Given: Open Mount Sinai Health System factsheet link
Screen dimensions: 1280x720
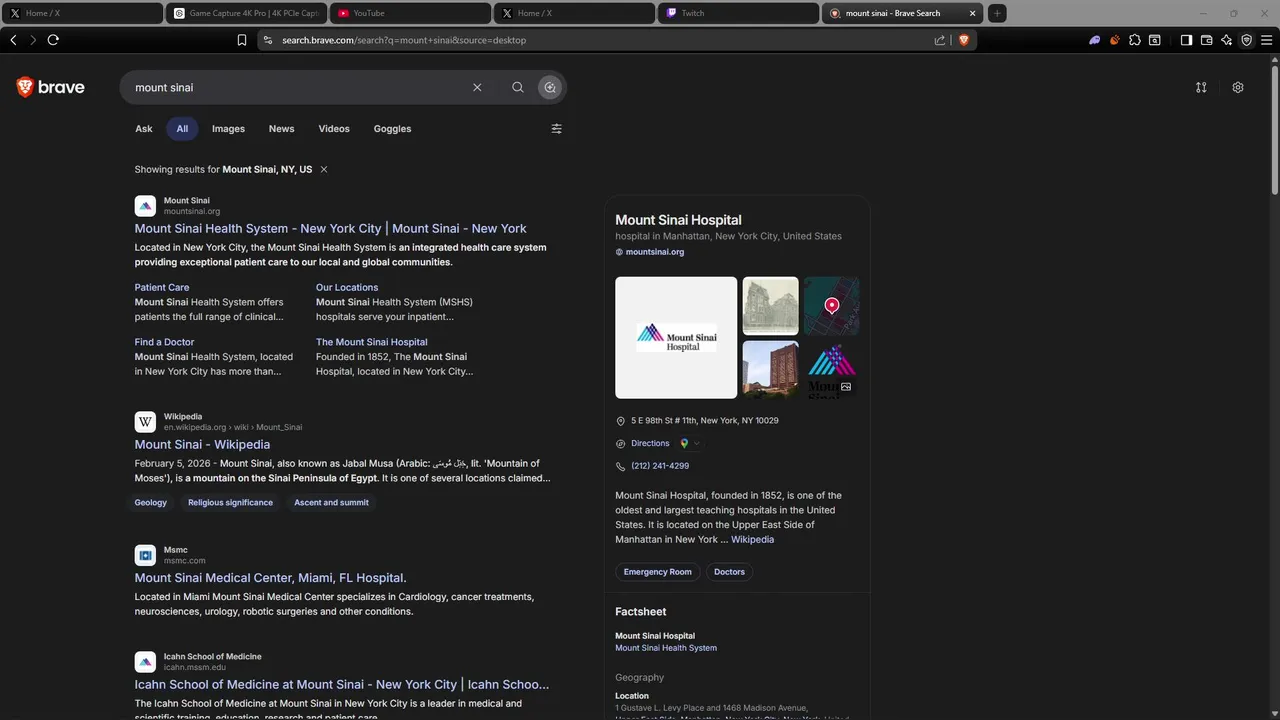Looking at the screenshot, I should (x=666, y=648).
